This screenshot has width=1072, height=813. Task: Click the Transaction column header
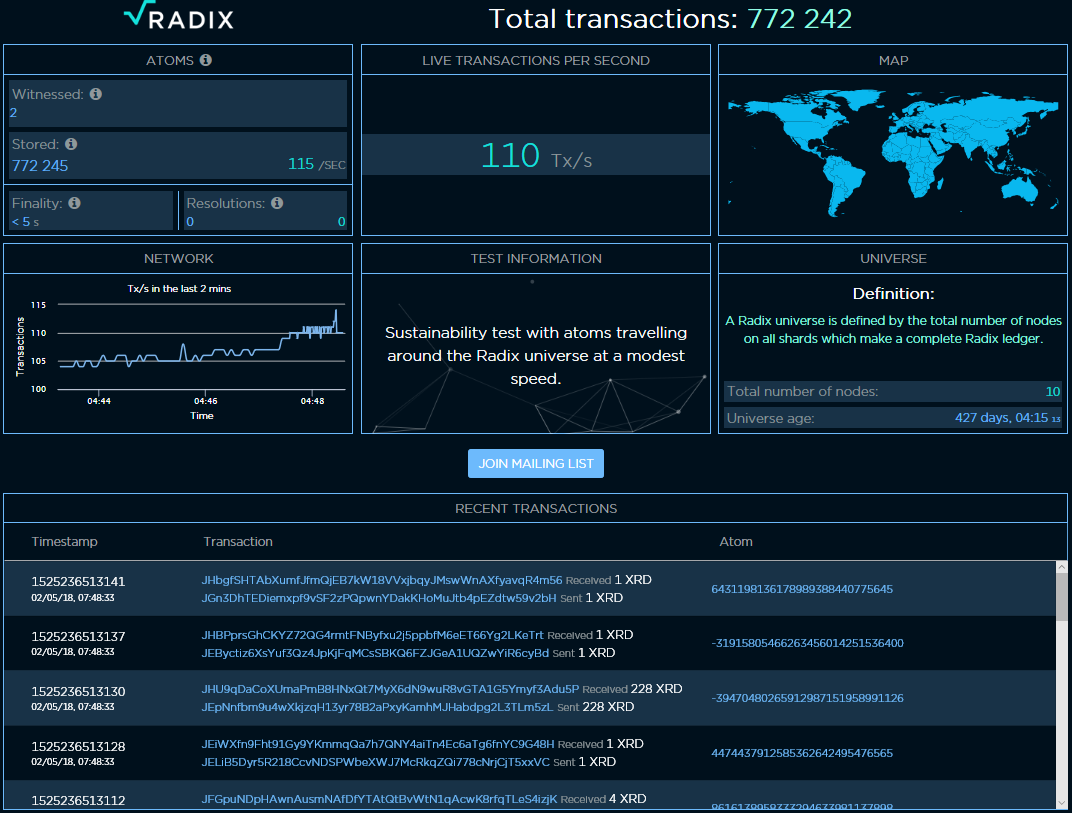point(238,542)
